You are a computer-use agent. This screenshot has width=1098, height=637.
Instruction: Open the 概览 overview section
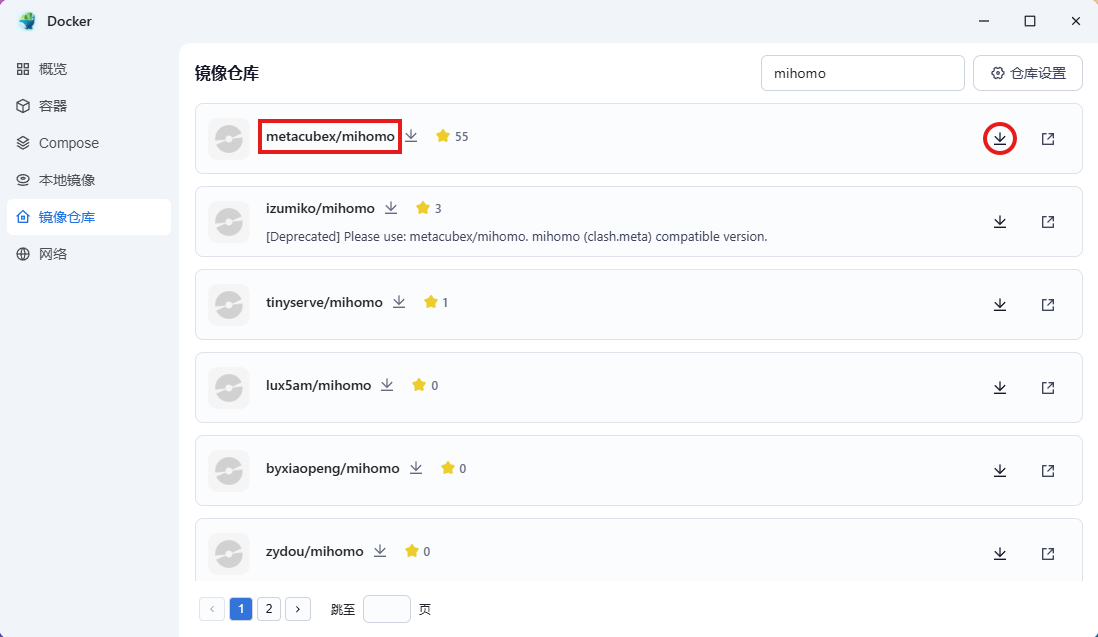[89, 69]
